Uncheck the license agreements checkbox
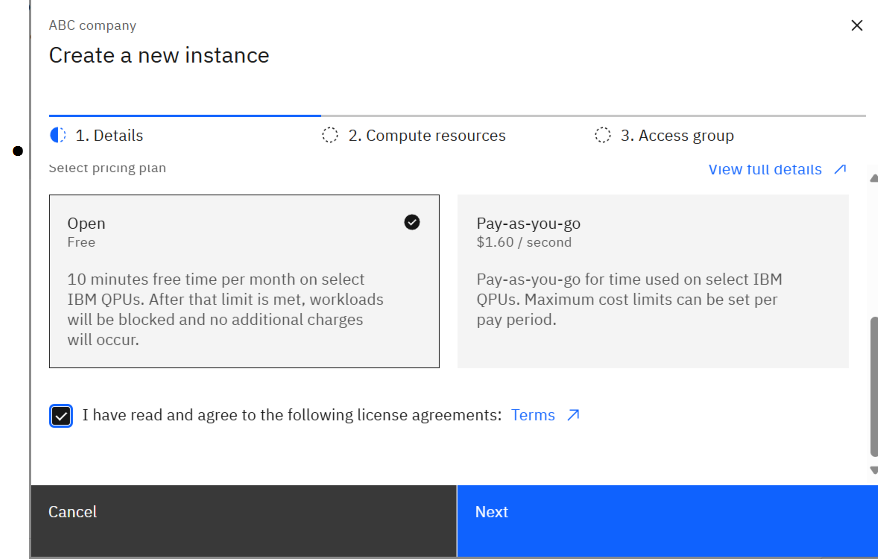The height and width of the screenshot is (559, 894). [61, 416]
